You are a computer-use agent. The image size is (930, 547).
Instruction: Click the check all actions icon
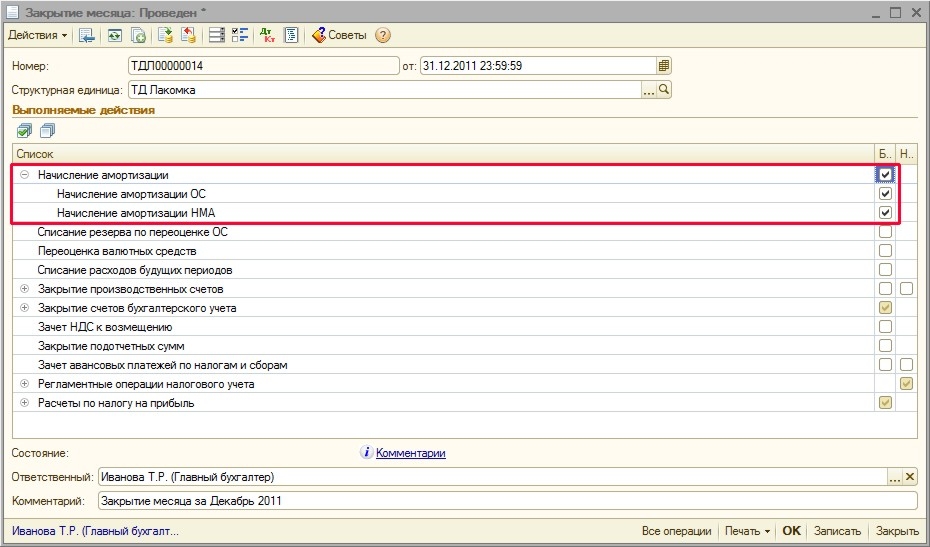pyautogui.click(x=24, y=131)
